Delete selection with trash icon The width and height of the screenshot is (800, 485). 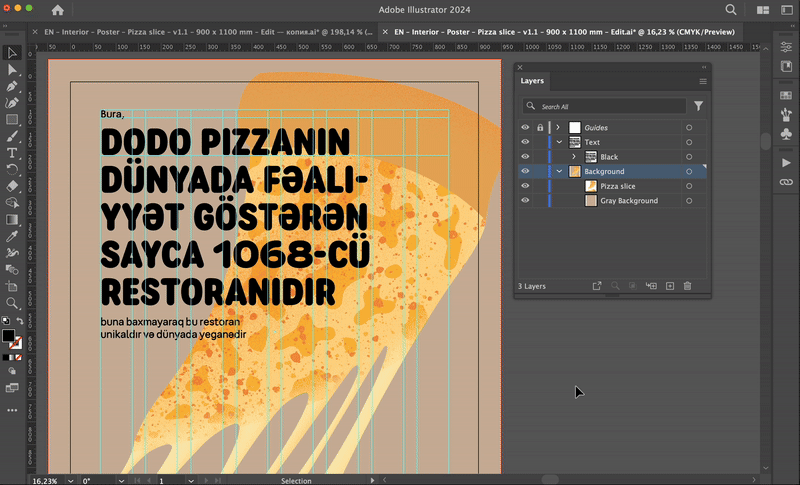tap(687, 286)
